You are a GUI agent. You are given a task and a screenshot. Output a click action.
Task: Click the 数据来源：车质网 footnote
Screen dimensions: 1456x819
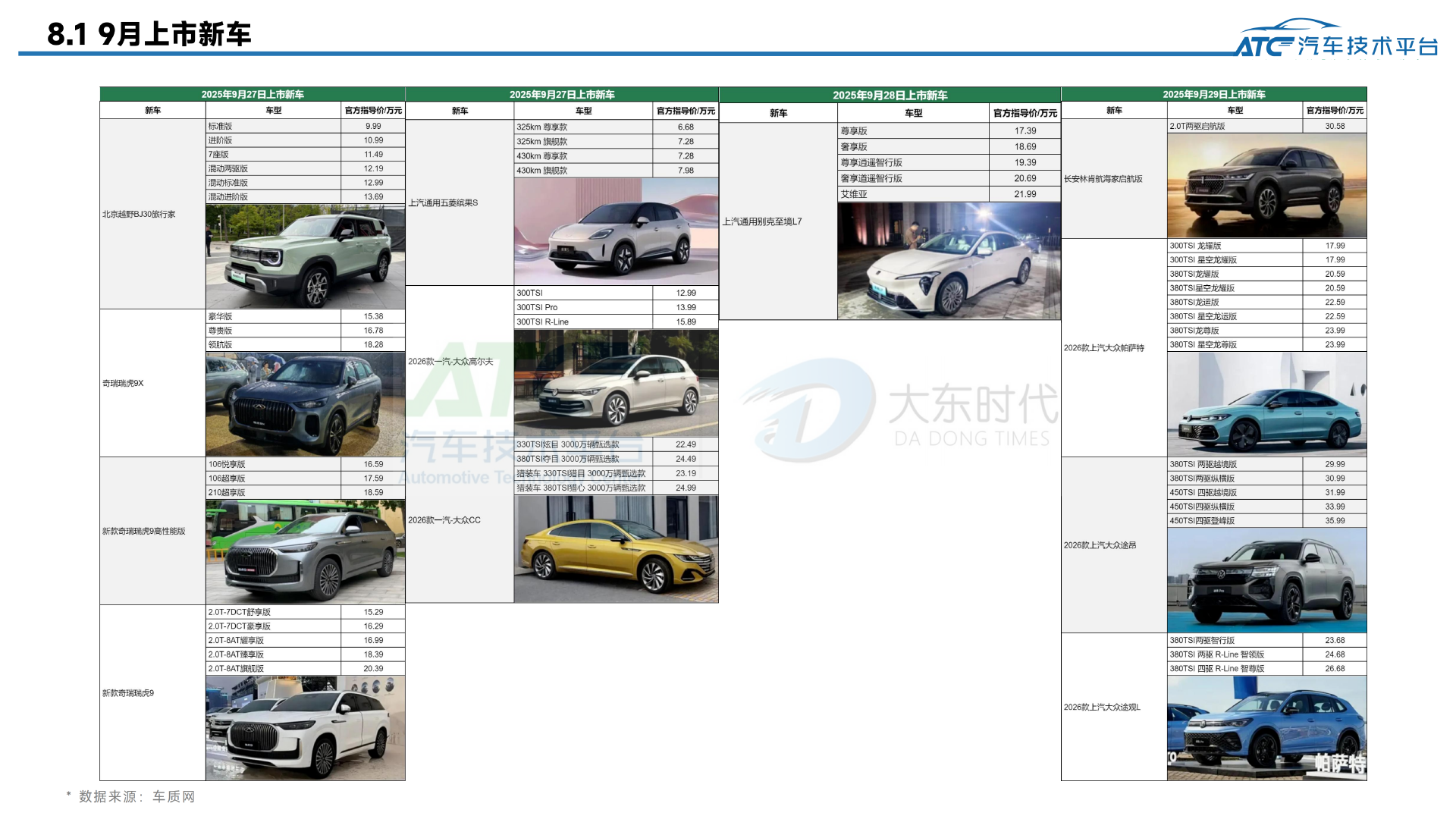click(x=130, y=797)
